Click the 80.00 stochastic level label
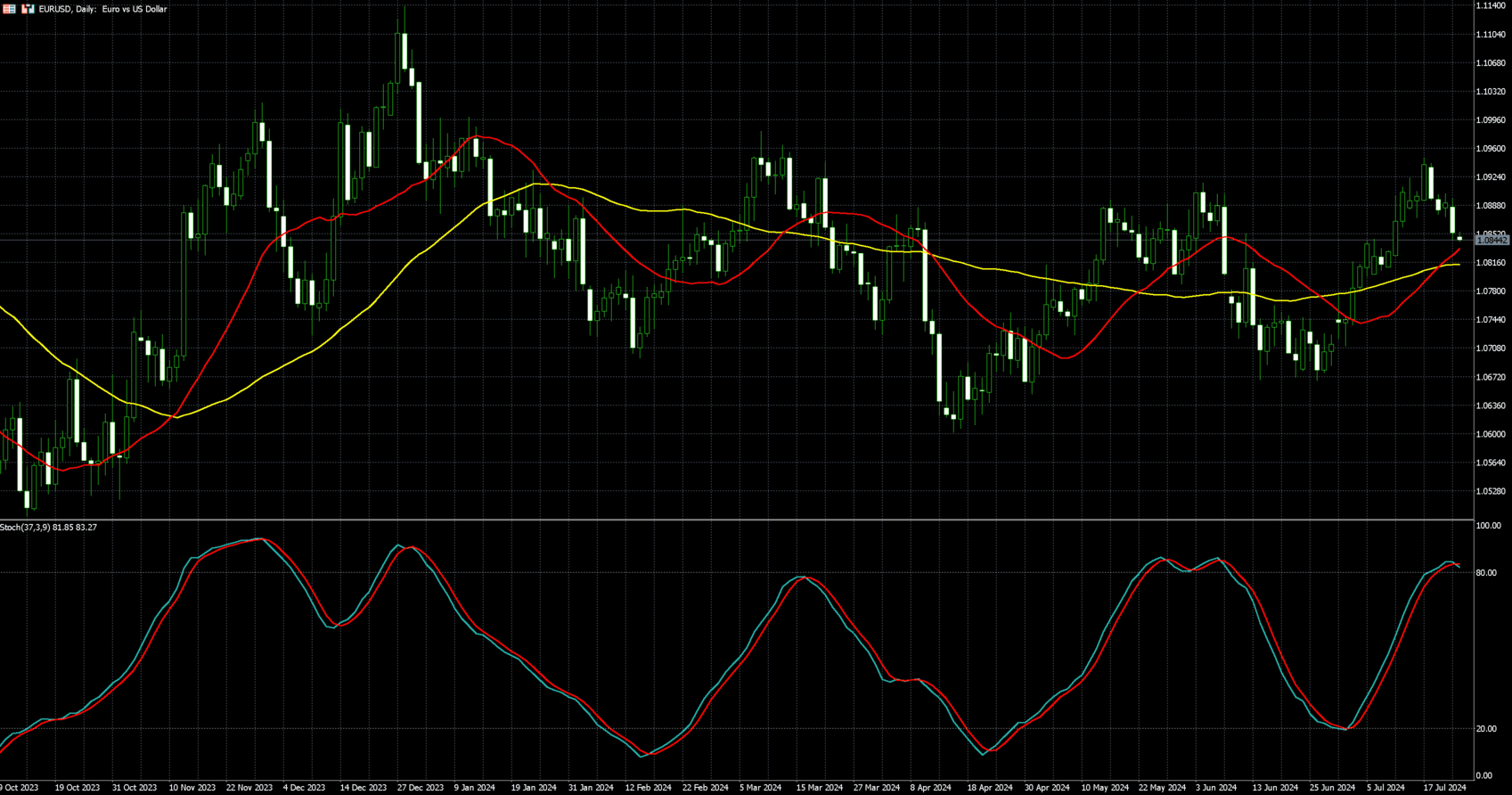Image resolution: width=1512 pixels, height=795 pixels. tap(1486, 573)
